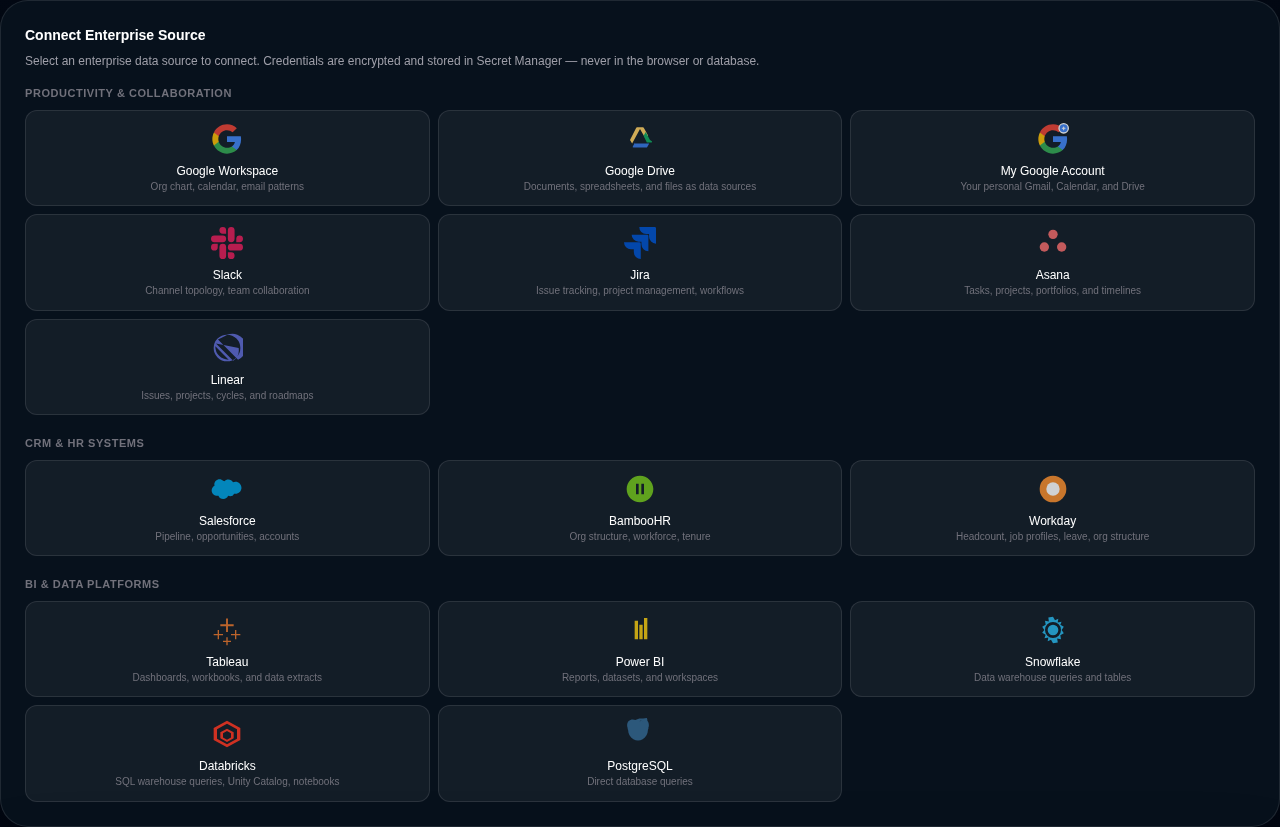The width and height of the screenshot is (1280, 827).
Task: Pick the Asana source title
Action: pyautogui.click(x=1052, y=275)
